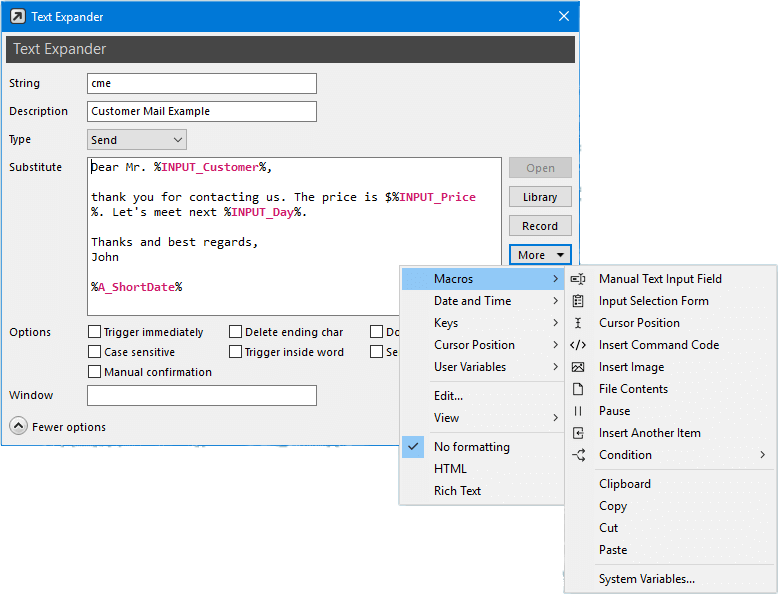Click the Library button
The height and width of the screenshot is (594, 778).
click(540, 197)
